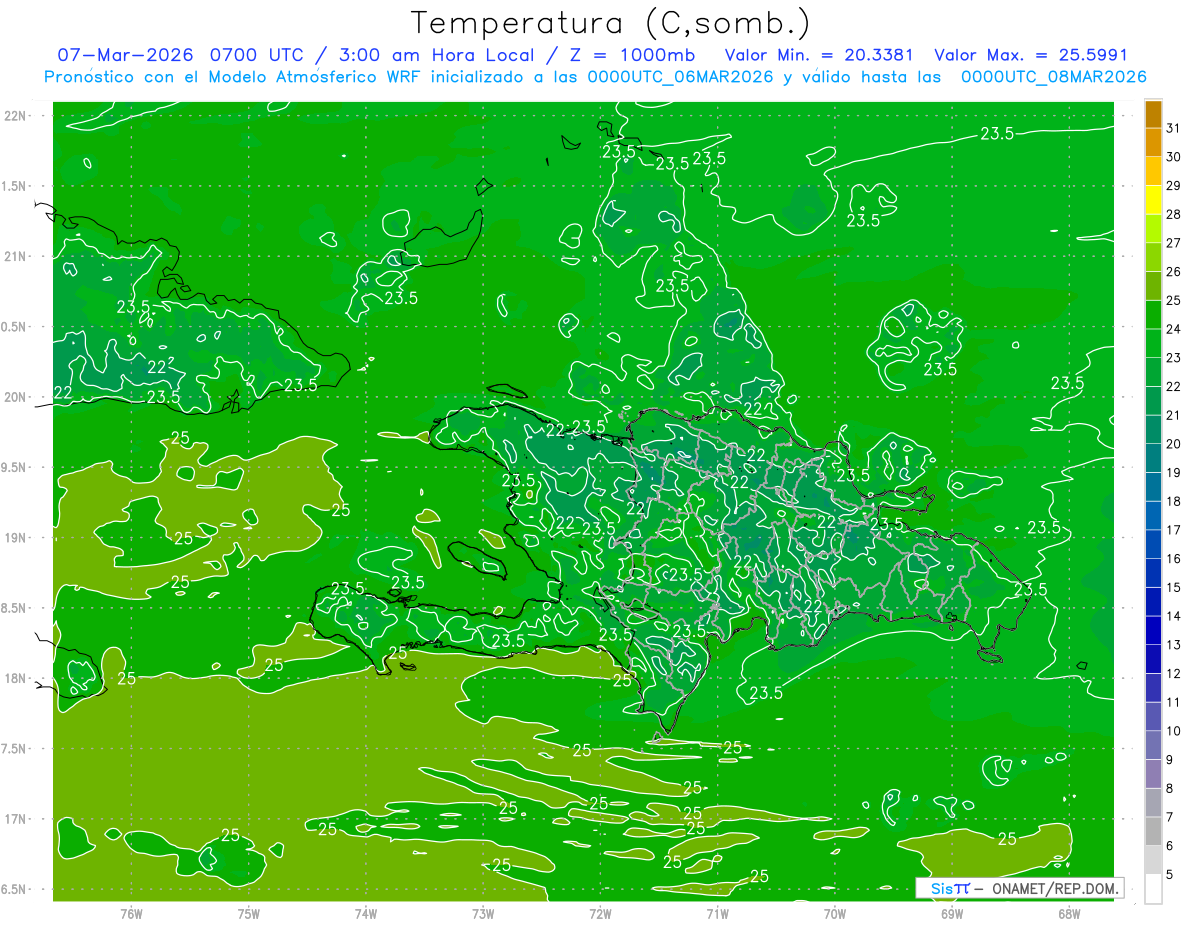Click the "68W" longitude axis label
Viewport: 1200px width, 927px height.
tap(1069, 914)
